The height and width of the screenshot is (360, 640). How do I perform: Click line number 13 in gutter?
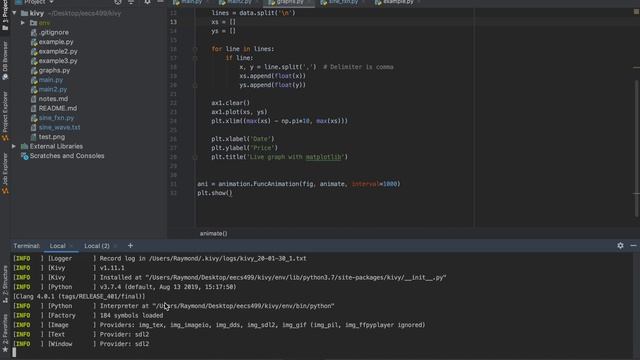[x=173, y=22]
